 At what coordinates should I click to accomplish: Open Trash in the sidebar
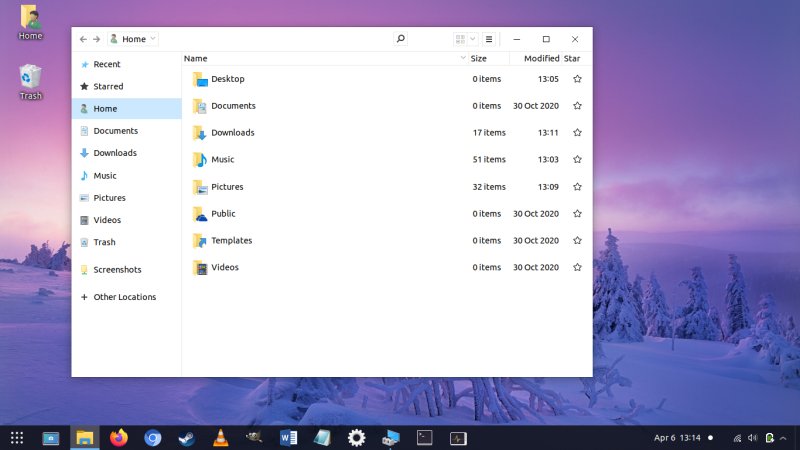127,242
